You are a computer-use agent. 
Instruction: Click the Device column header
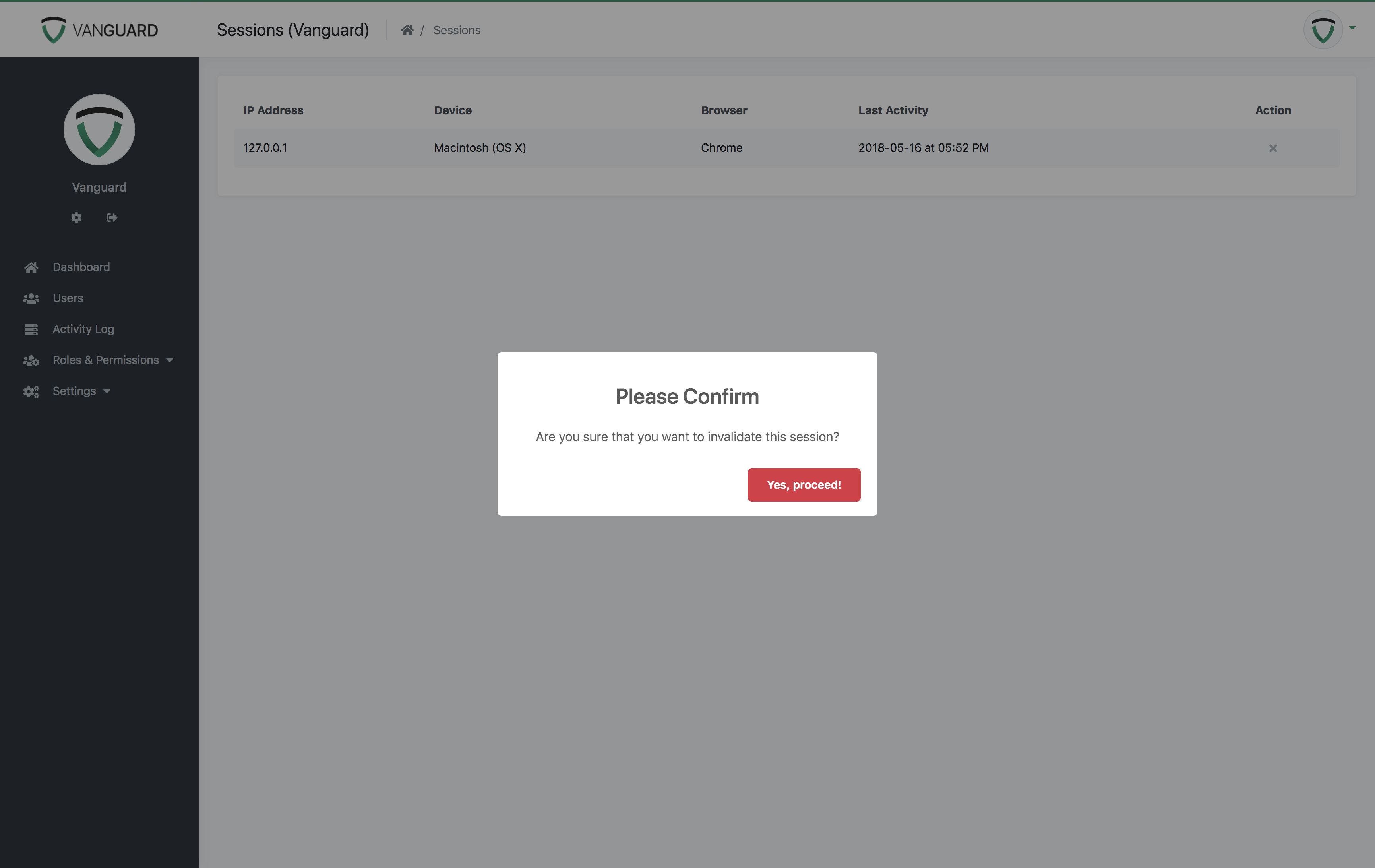[453, 110]
